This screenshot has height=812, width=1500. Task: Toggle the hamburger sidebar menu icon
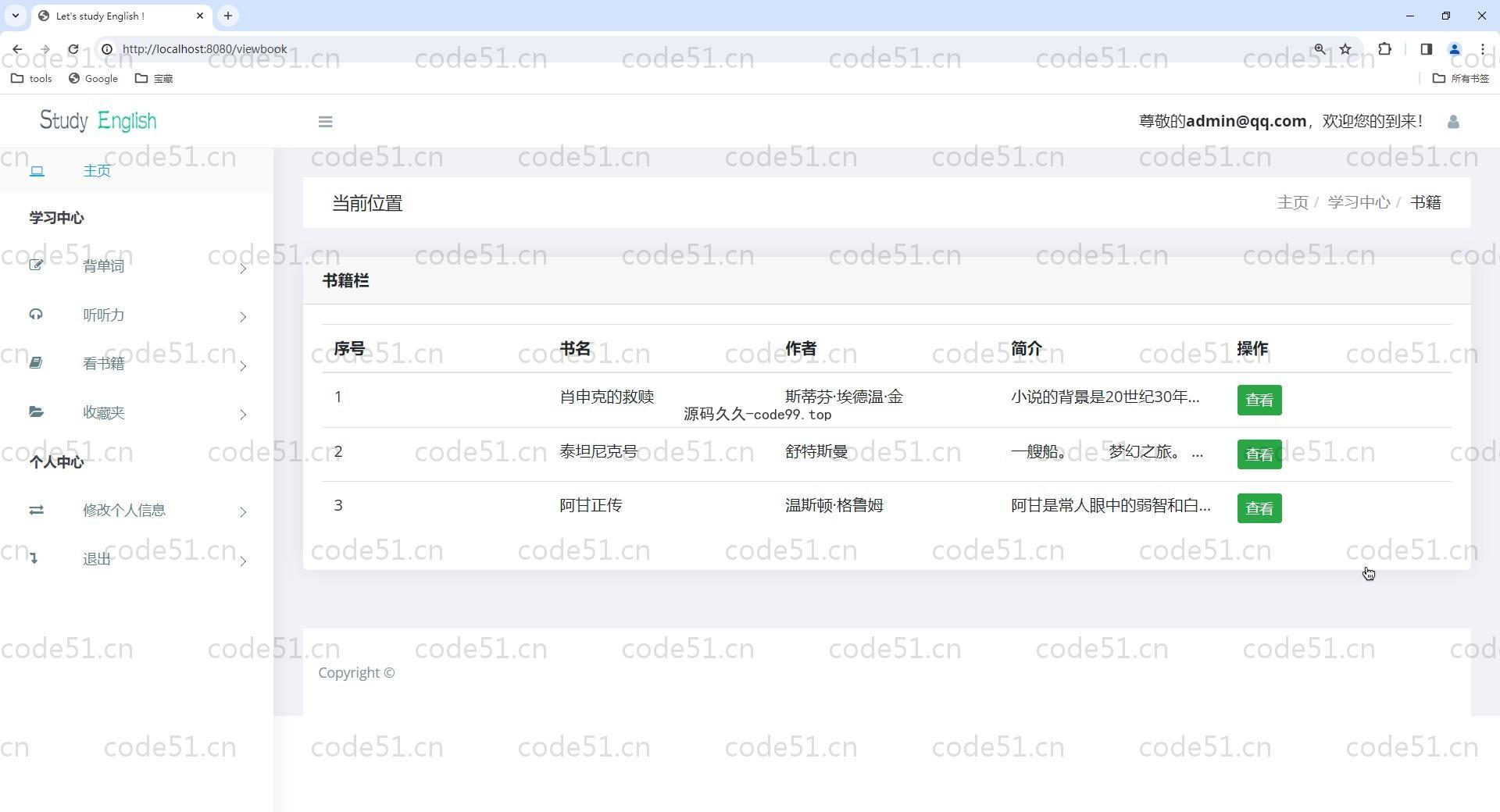pos(326,122)
